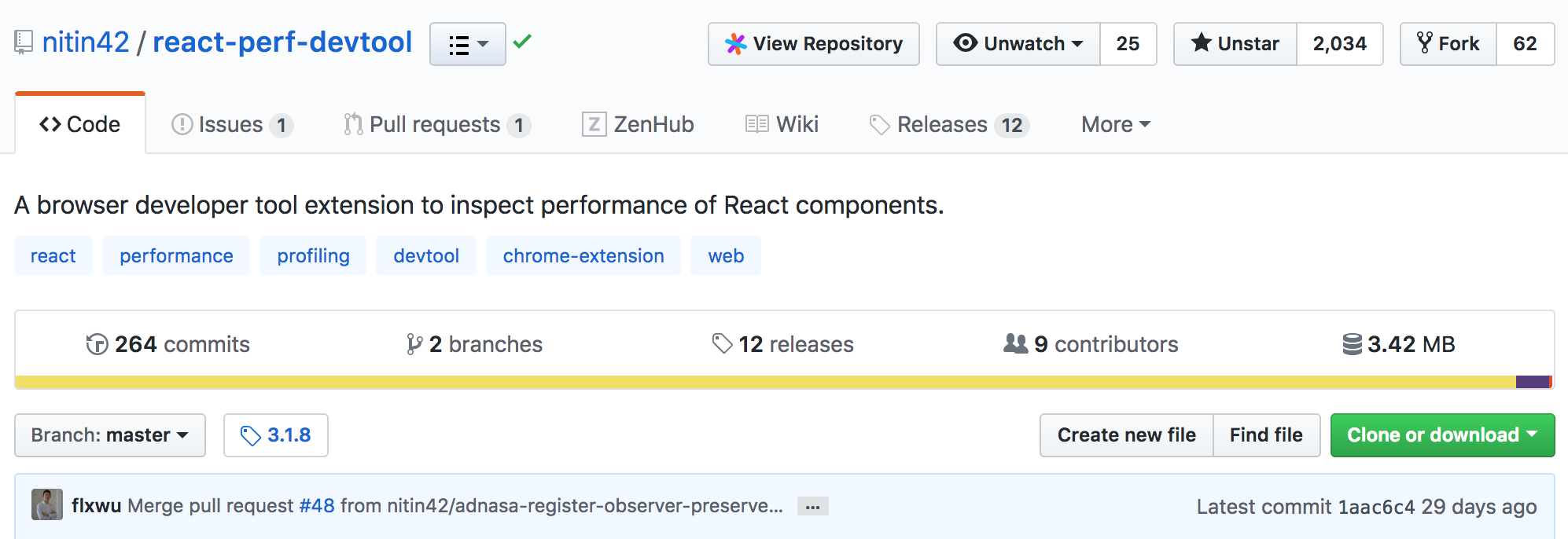Open the nitin42 owner profile link
1568x539 pixels.
tap(86, 42)
